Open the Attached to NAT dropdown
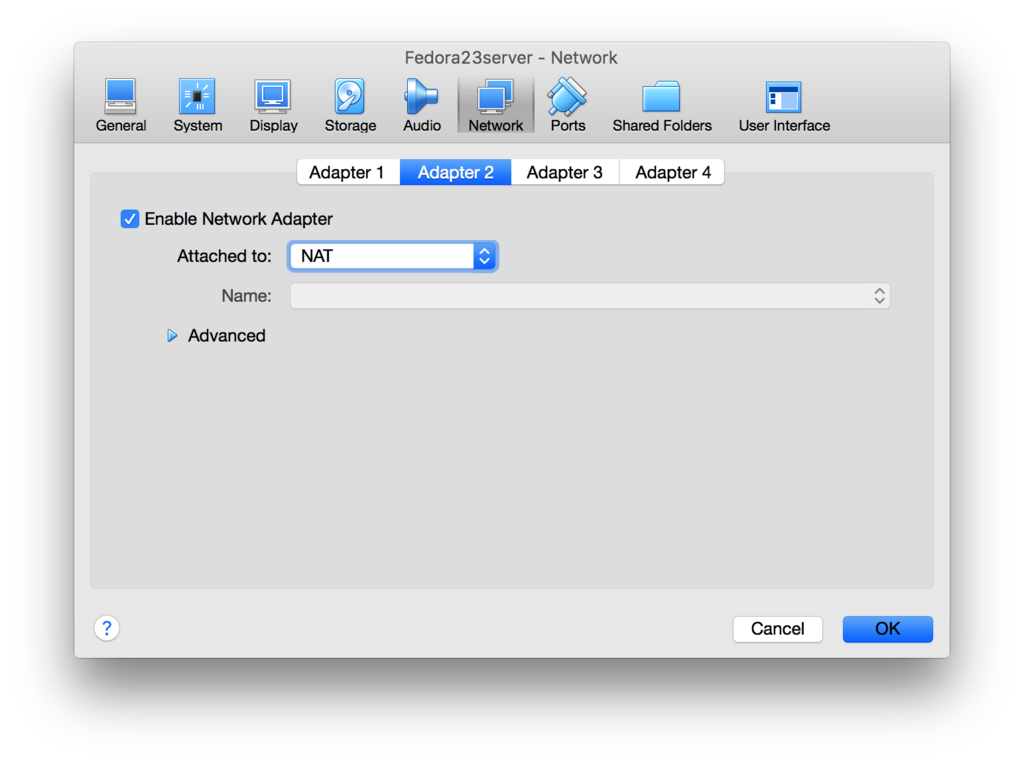 (393, 256)
